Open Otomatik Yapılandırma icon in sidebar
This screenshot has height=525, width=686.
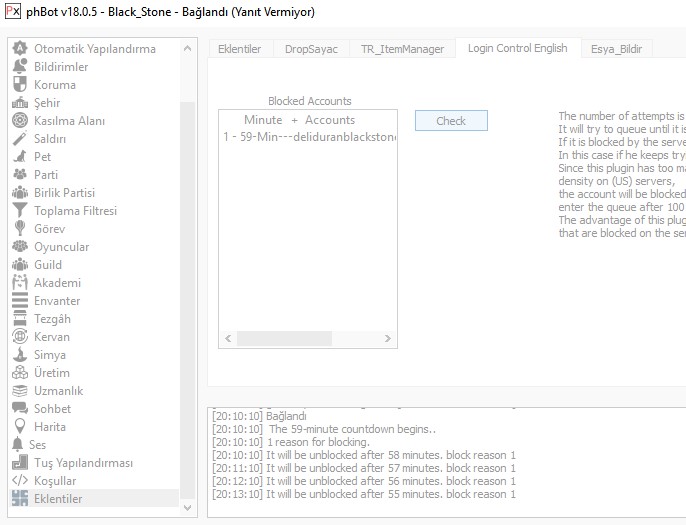(x=18, y=48)
